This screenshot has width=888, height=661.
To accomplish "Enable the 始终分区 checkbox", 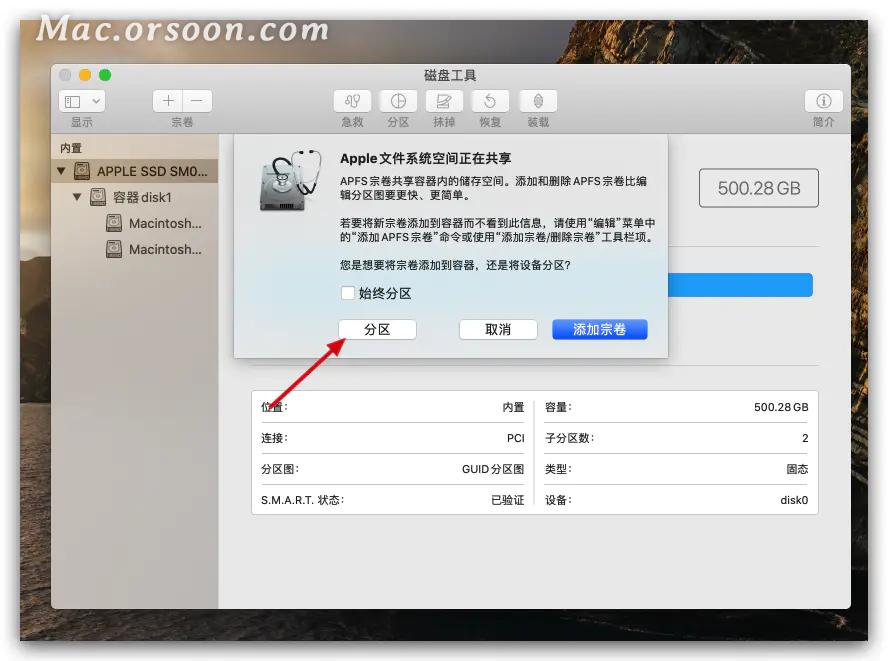I will point(347,294).
